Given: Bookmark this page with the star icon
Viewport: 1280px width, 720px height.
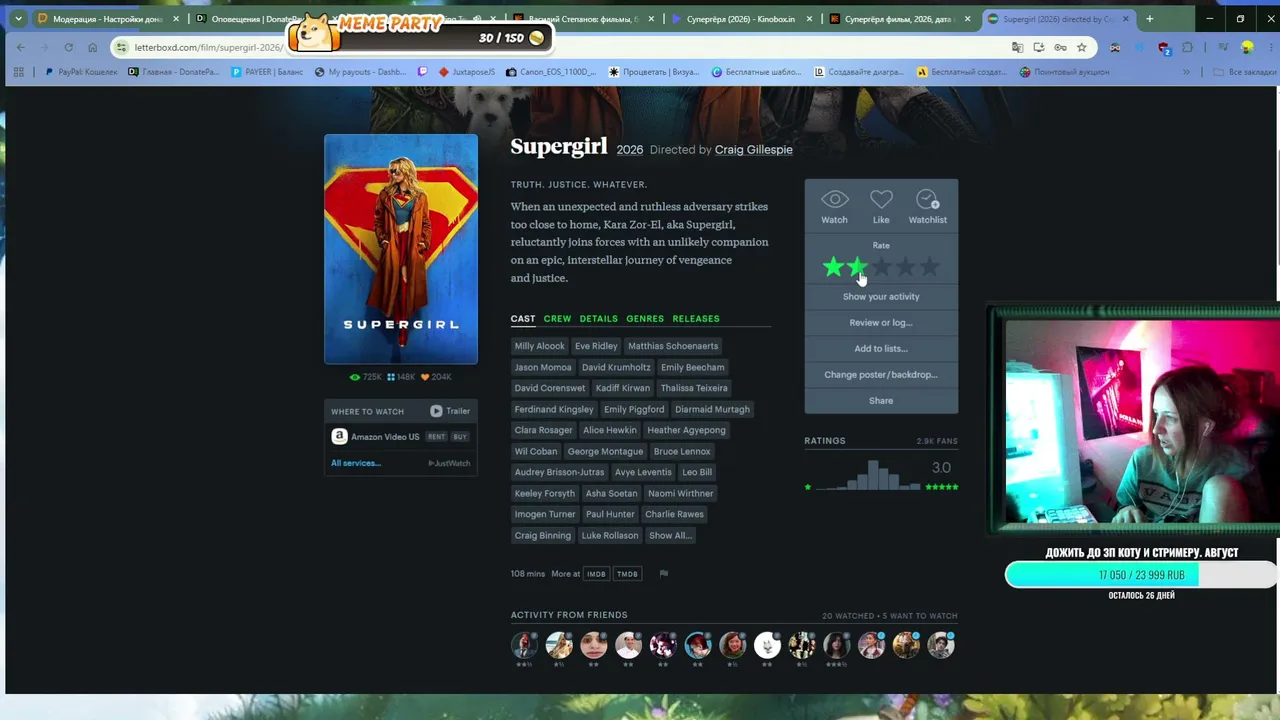Looking at the screenshot, I should (x=1081, y=47).
